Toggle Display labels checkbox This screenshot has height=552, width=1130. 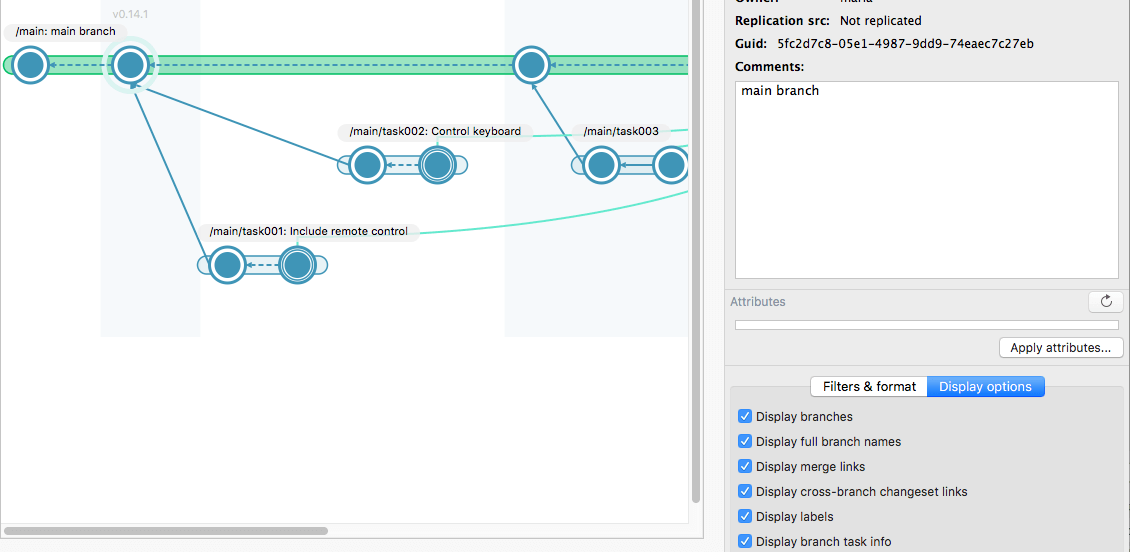[x=745, y=516]
